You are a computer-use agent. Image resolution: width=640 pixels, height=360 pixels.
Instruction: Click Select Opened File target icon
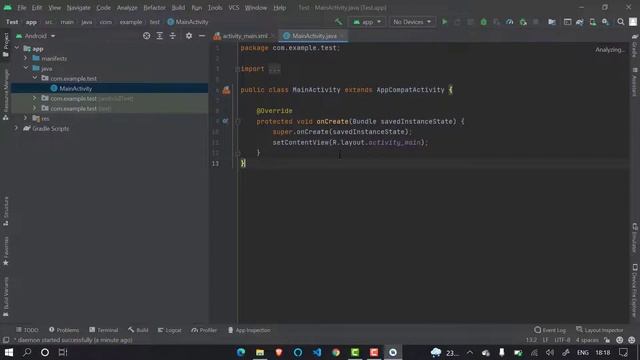pyautogui.click(x=147, y=36)
